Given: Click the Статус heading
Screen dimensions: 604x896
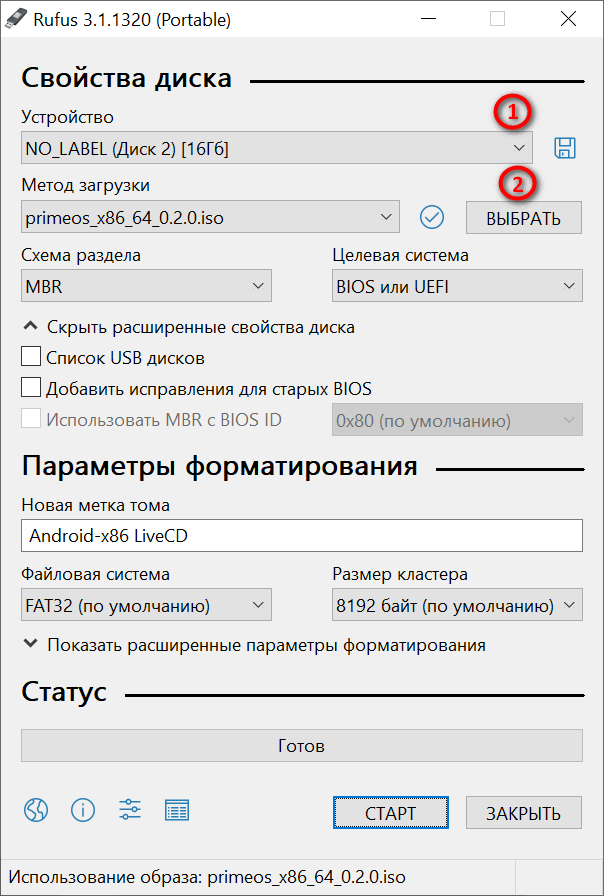Looking at the screenshot, I should tap(64, 692).
